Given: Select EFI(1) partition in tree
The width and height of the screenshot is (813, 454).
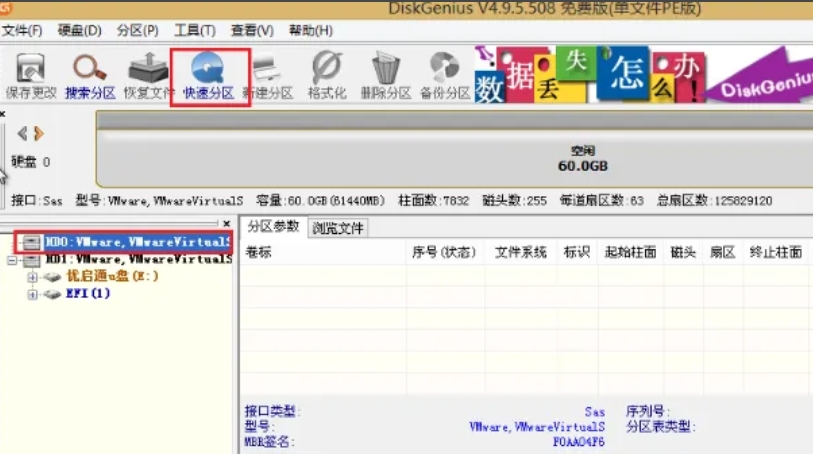Looking at the screenshot, I should click(88, 293).
